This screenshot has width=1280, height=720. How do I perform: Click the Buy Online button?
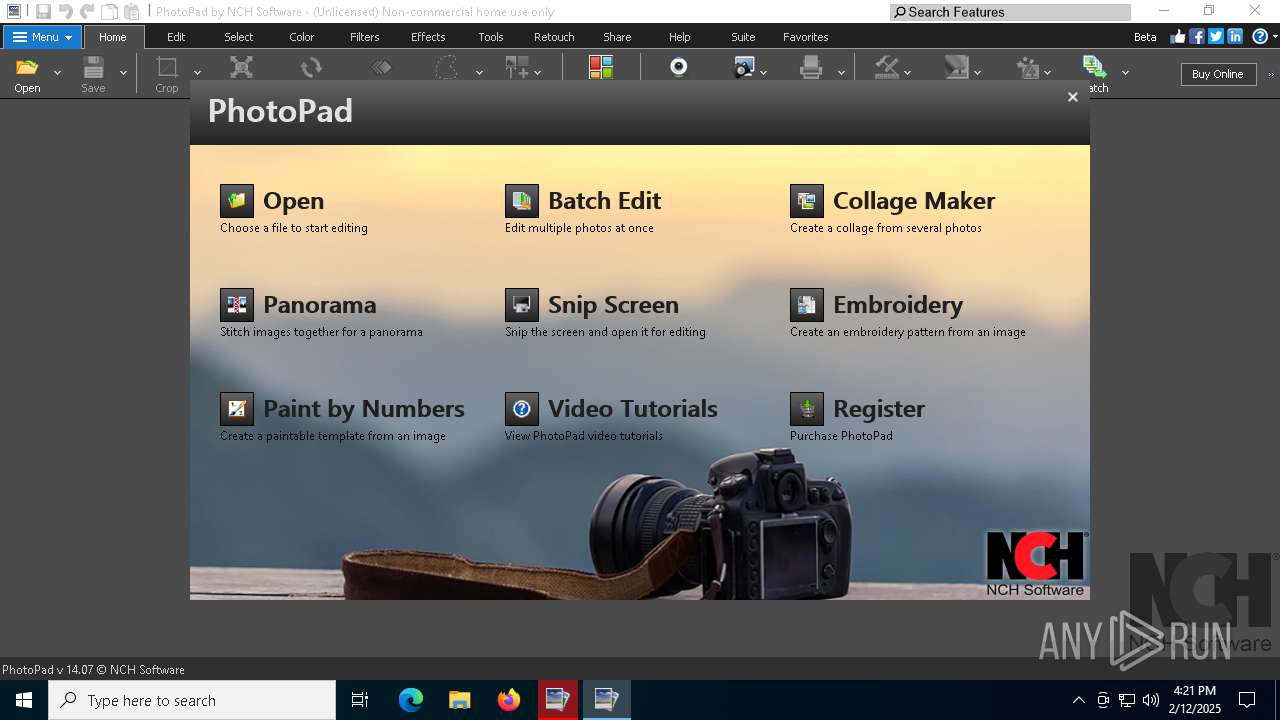pyautogui.click(x=1218, y=74)
